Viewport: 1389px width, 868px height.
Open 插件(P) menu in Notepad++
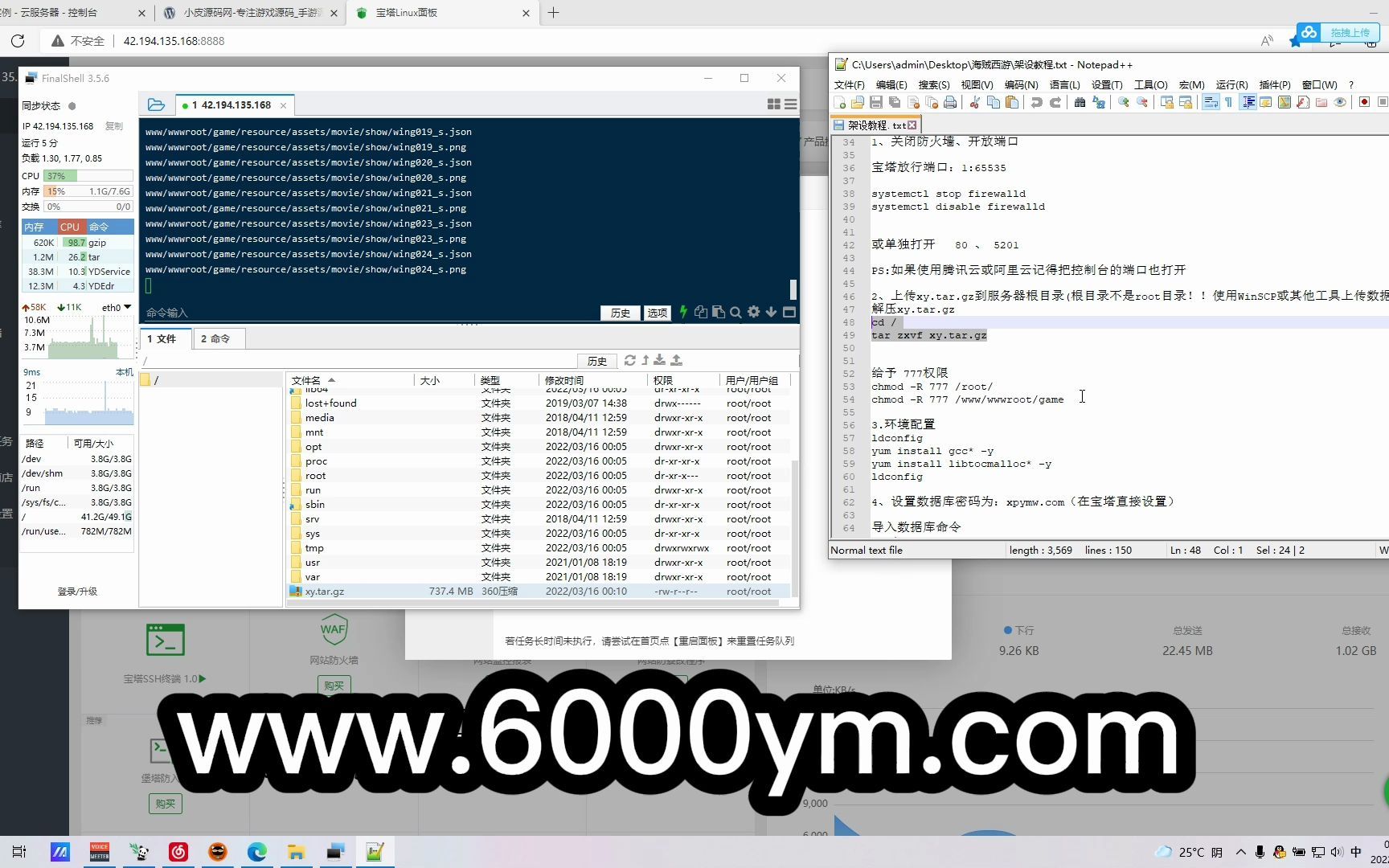(1275, 84)
